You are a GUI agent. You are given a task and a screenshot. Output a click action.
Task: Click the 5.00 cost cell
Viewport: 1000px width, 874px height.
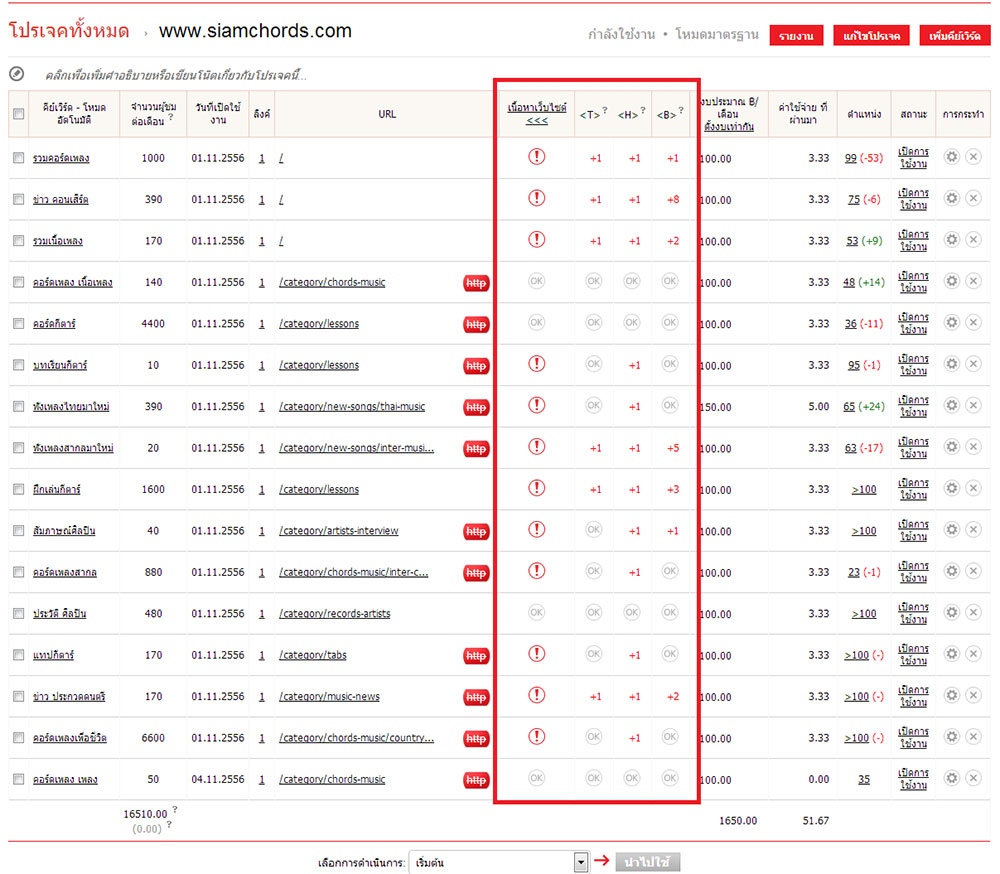coord(818,406)
